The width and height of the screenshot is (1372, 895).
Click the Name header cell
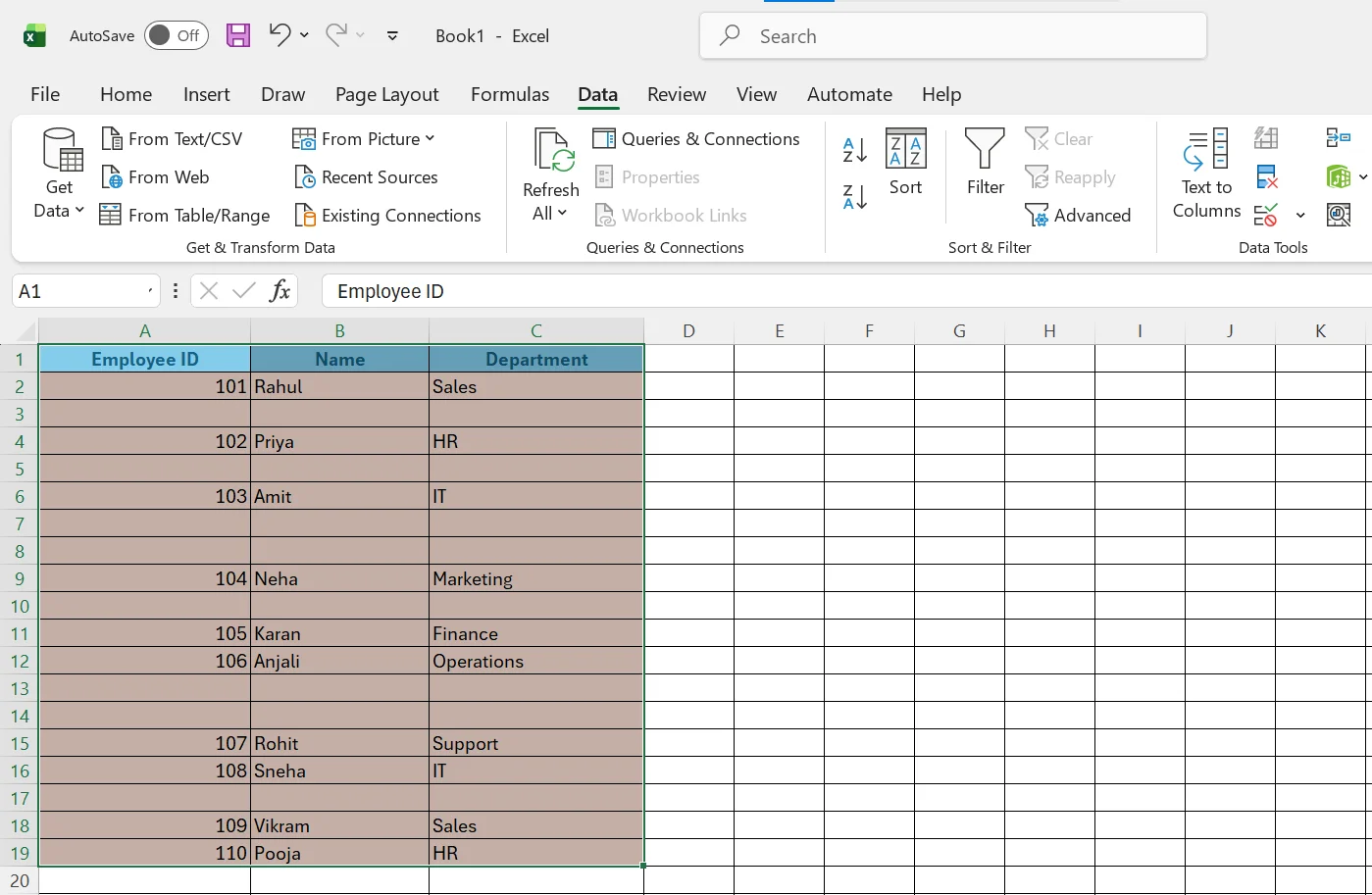339,359
